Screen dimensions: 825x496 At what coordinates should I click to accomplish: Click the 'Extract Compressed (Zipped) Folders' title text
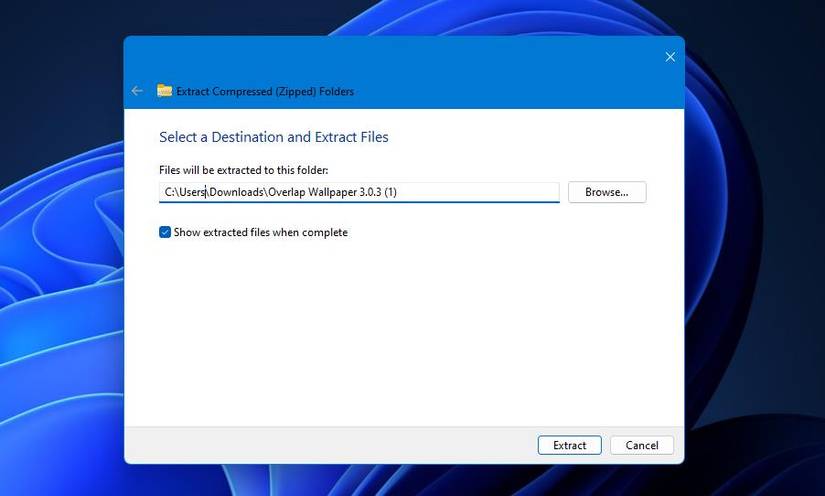[265, 91]
